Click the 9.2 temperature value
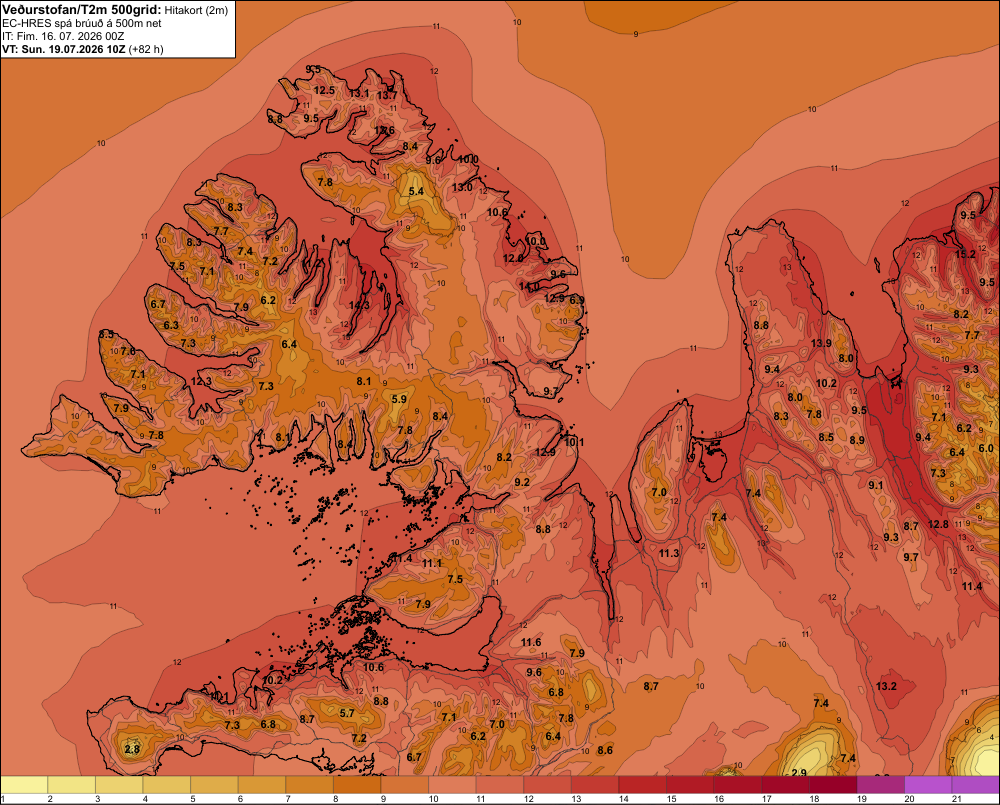Image resolution: width=1000 pixels, height=805 pixels. coord(522,482)
